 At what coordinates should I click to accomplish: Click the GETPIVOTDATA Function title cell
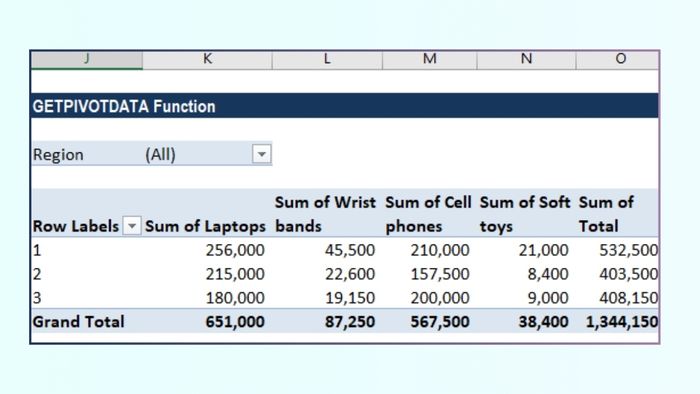coord(345,106)
